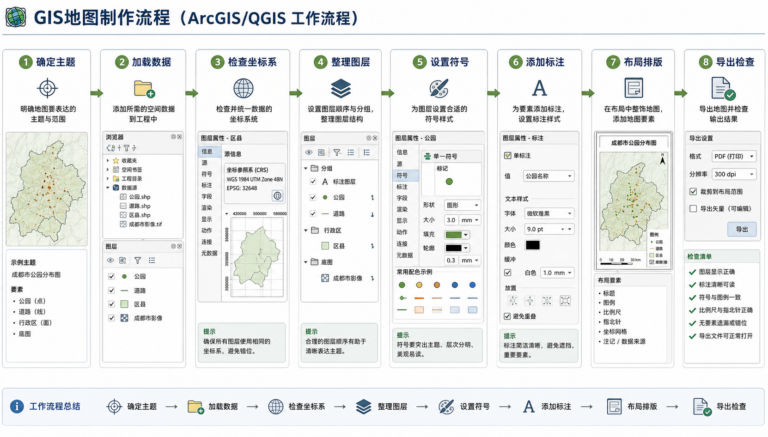The image size is (768, 437).
Task: Click the green 填充 color swatch
Action: click(x=454, y=235)
